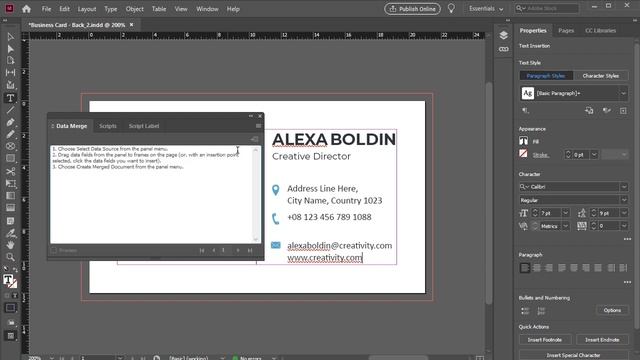Select the Pen tool
Image resolution: width=640 pixels, height=360 pixels.
click(11, 122)
